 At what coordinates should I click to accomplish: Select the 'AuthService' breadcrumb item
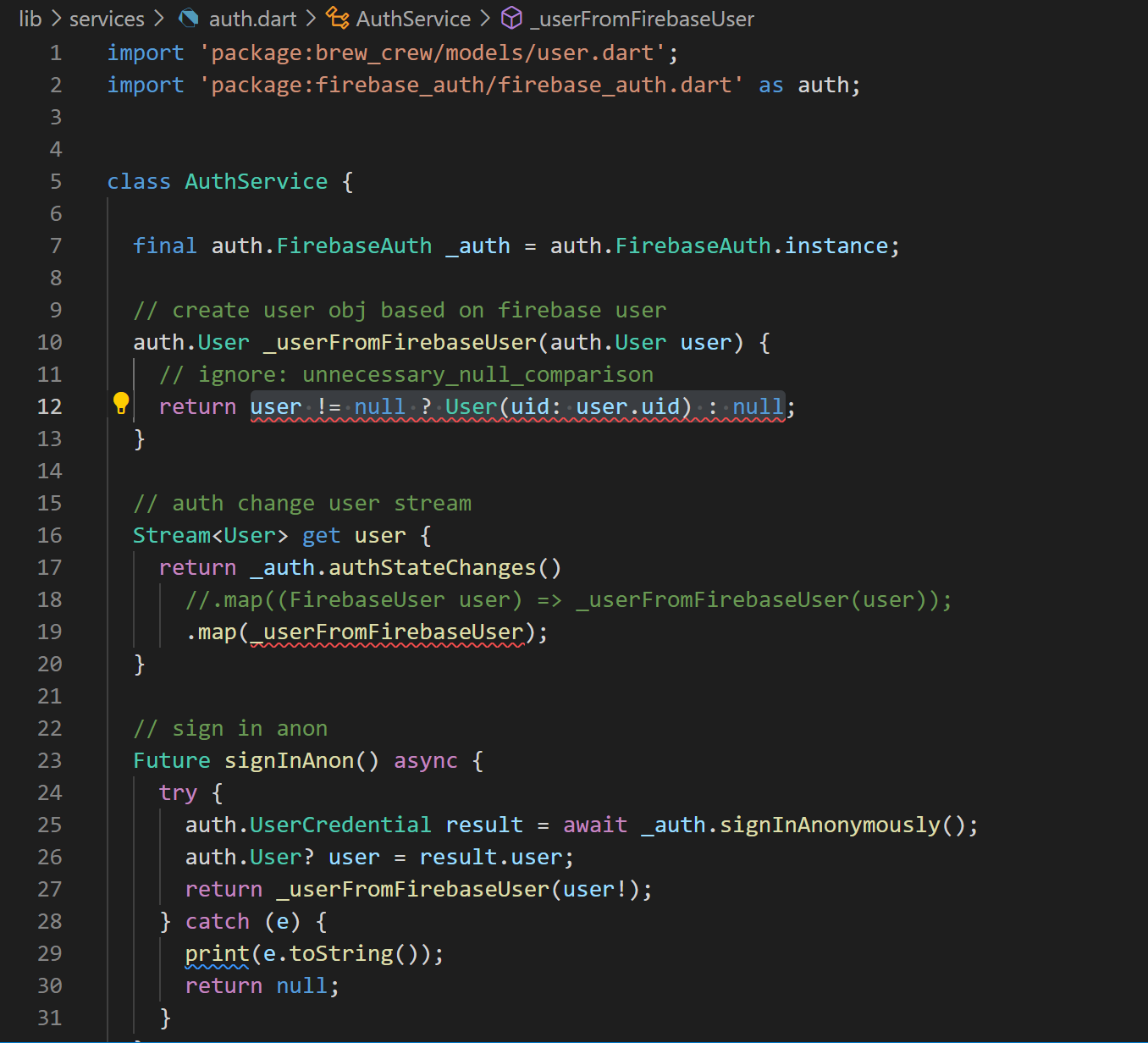(x=413, y=19)
